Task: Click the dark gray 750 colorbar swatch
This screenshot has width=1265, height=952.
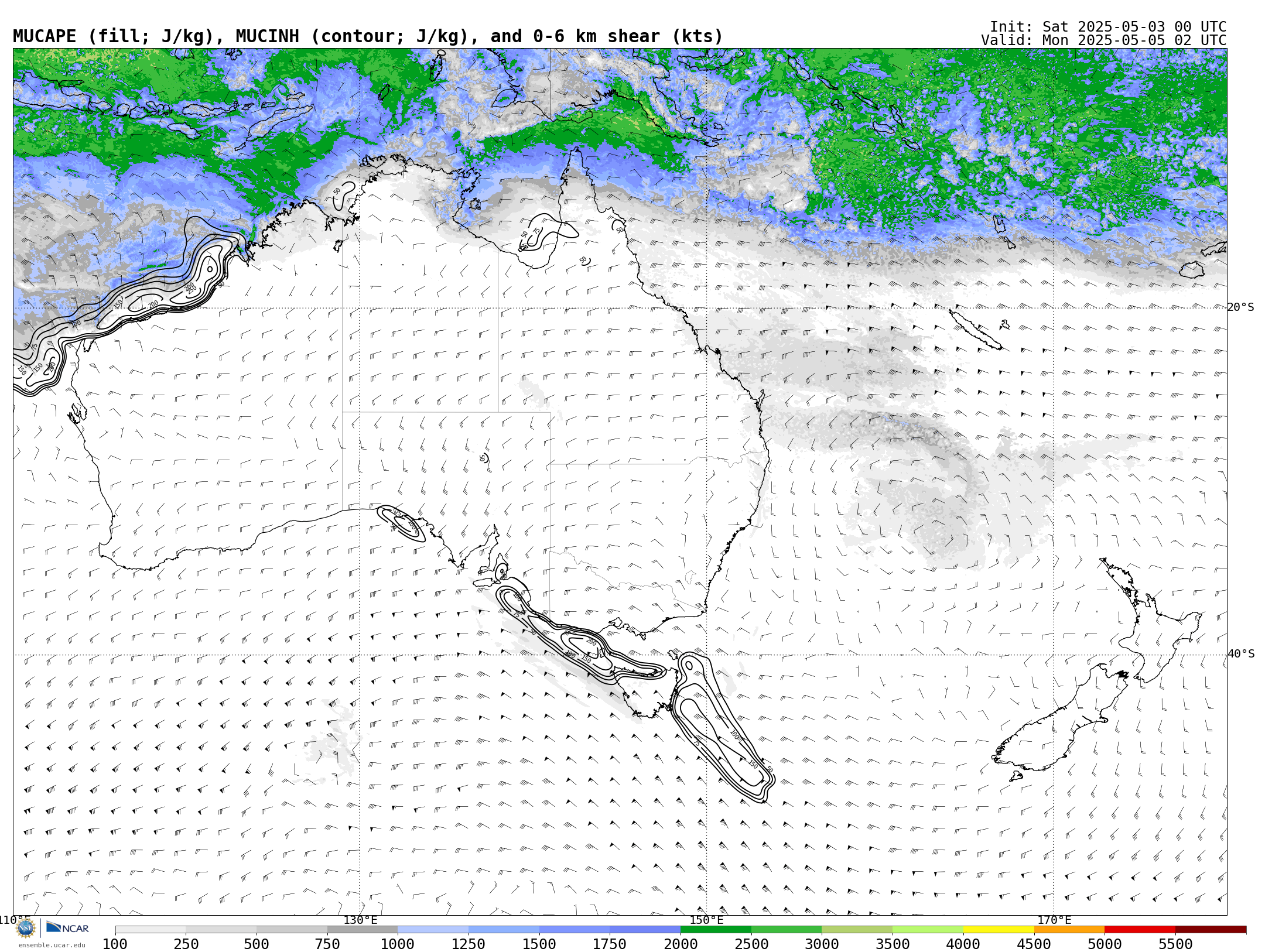Action: 363,930
